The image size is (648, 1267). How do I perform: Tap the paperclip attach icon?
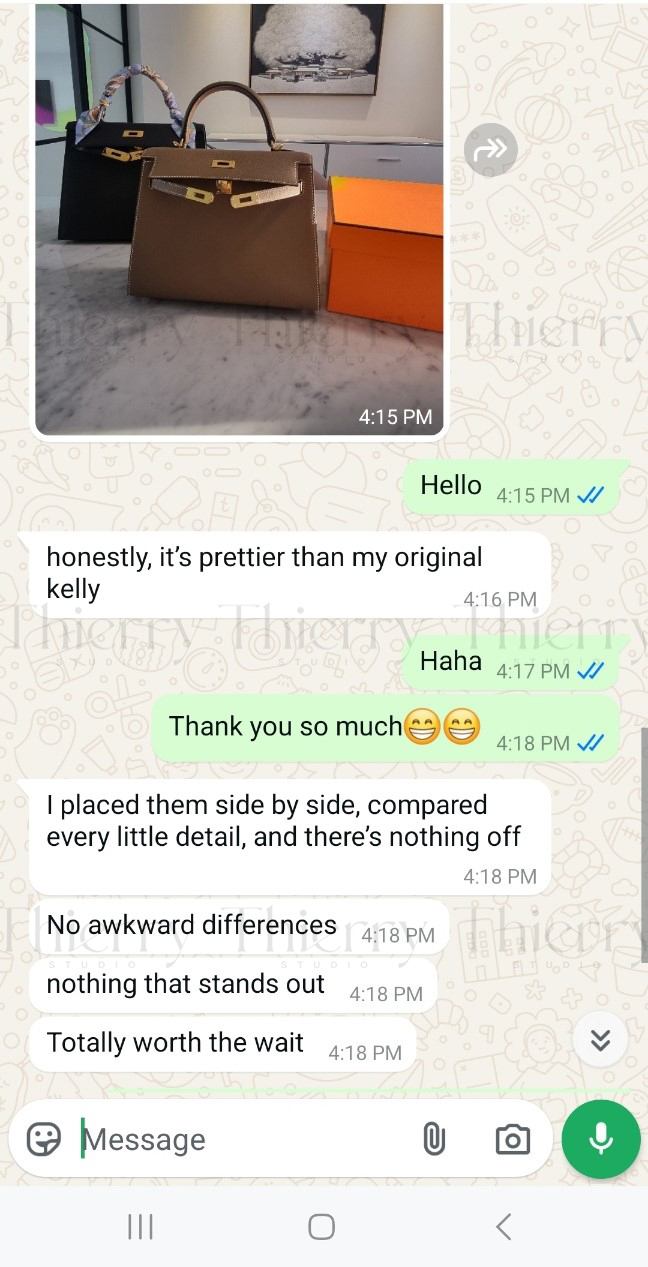[434, 1139]
